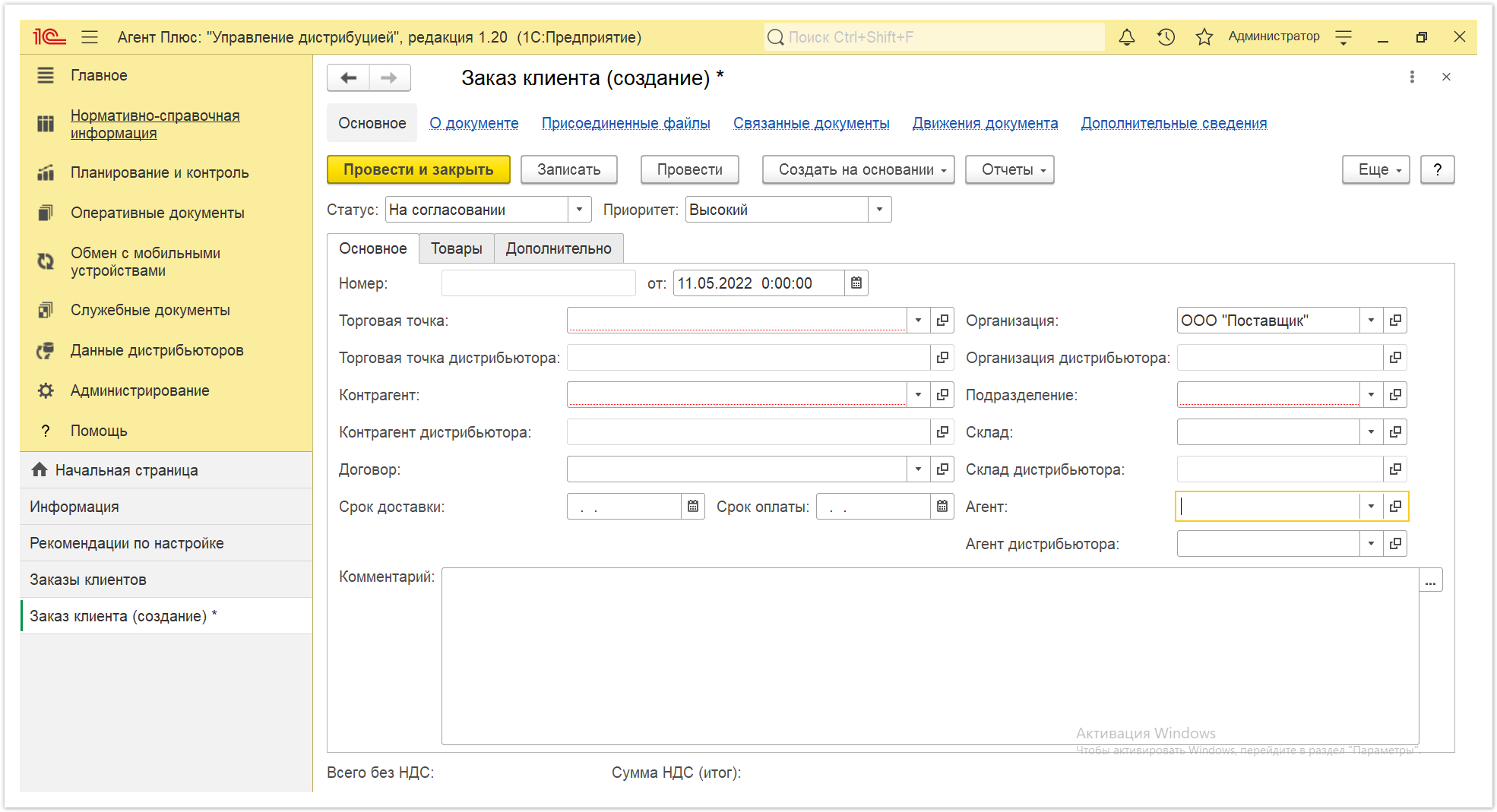Expand the Приоритет dropdown
Screen dimensions: 1497x812
(x=879, y=210)
